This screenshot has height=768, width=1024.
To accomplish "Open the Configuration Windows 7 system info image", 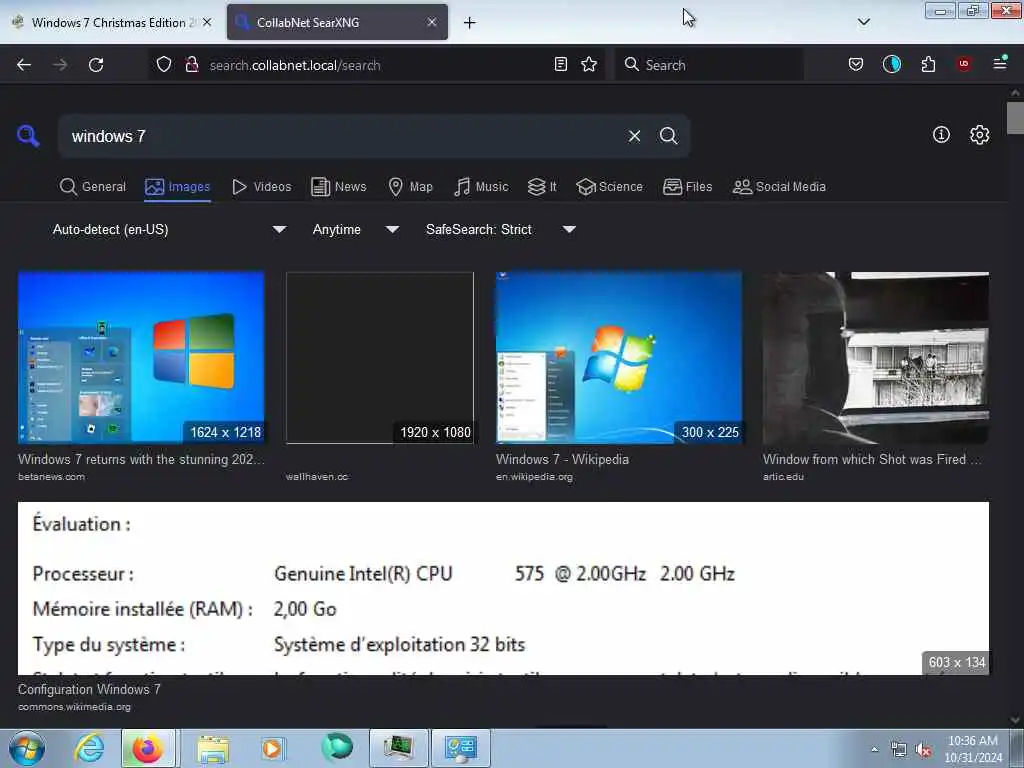I will 503,588.
